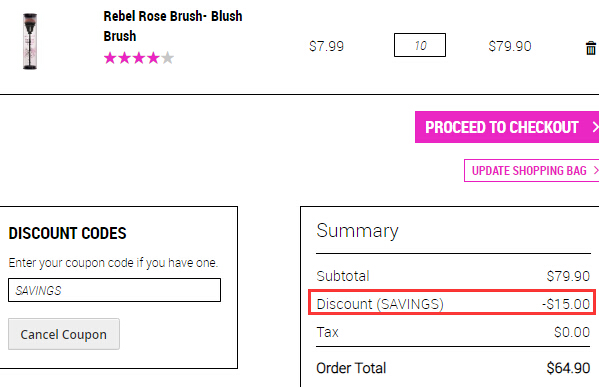Click Update Shopping Bag
Image resolution: width=599 pixels, height=387 pixels.
point(531,170)
